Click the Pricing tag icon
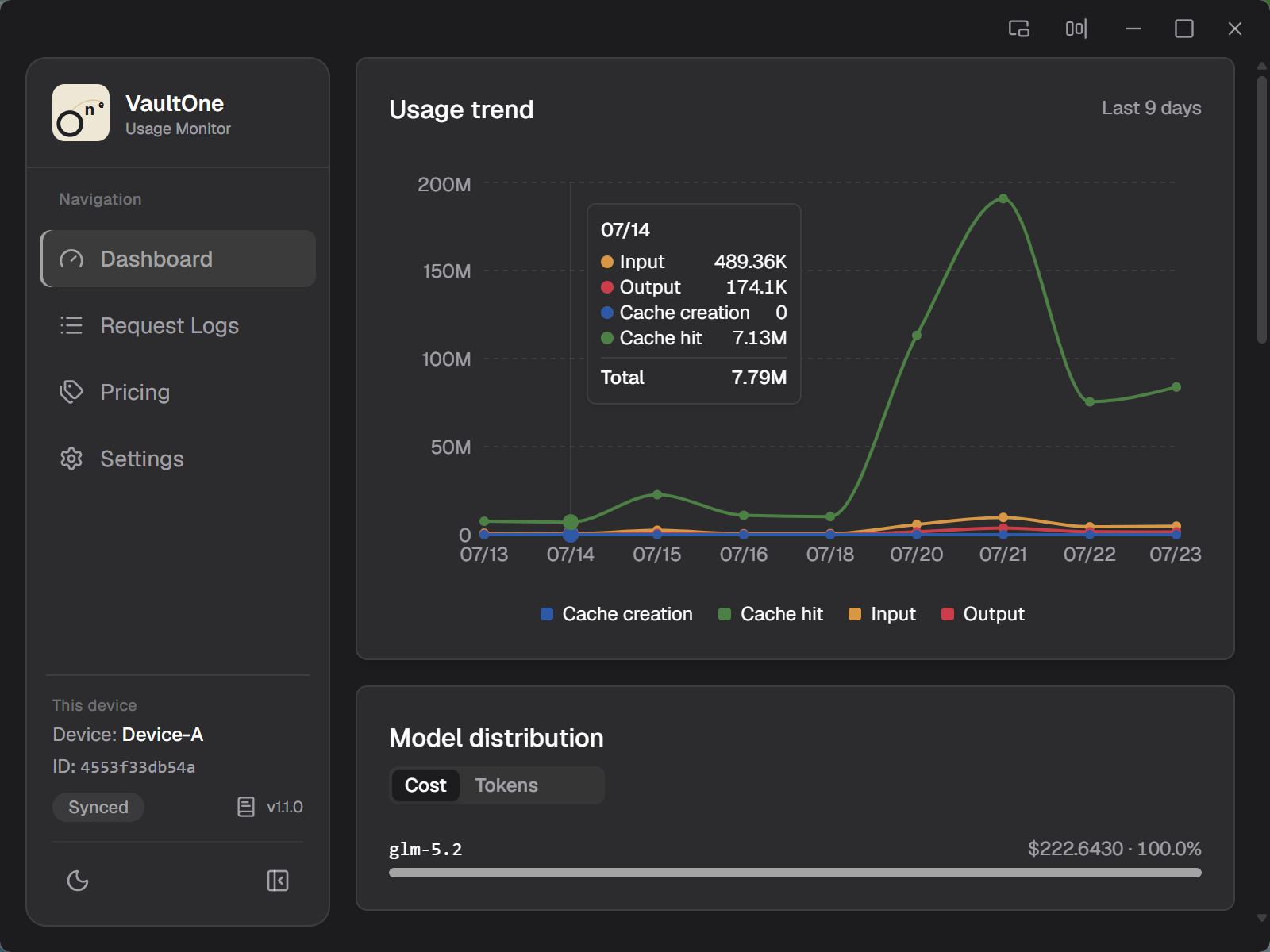 [71, 392]
